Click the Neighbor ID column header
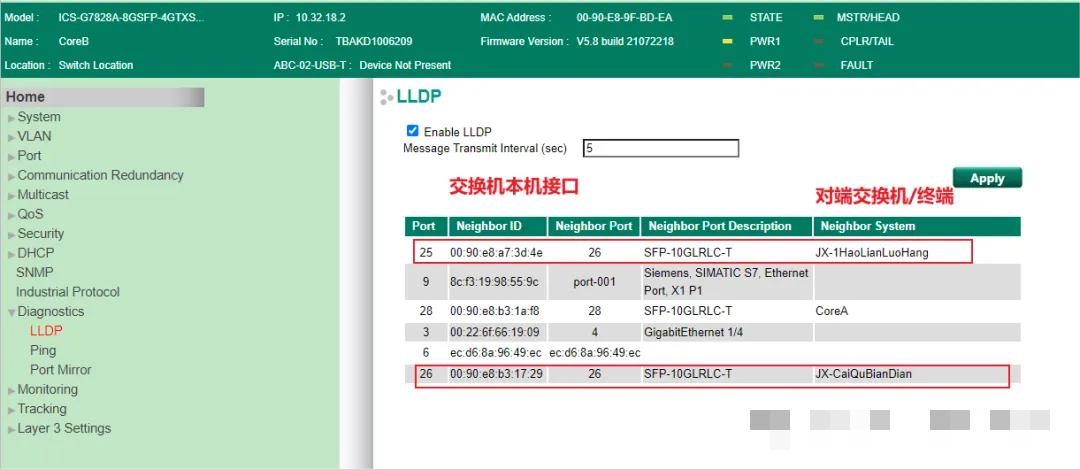The image size is (1080, 469). (x=497, y=227)
